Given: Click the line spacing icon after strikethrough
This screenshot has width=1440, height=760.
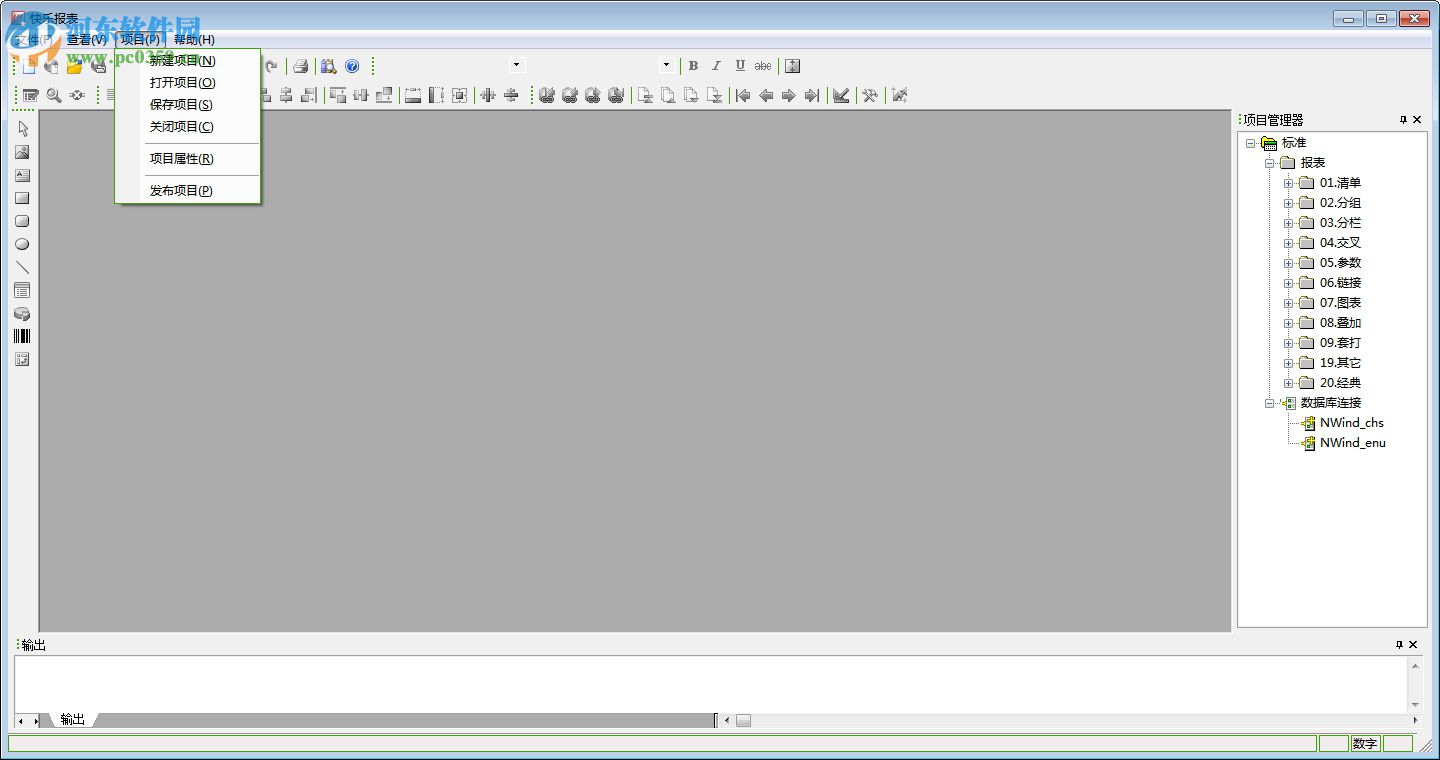Looking at the screenshot, I should (793, 66).
